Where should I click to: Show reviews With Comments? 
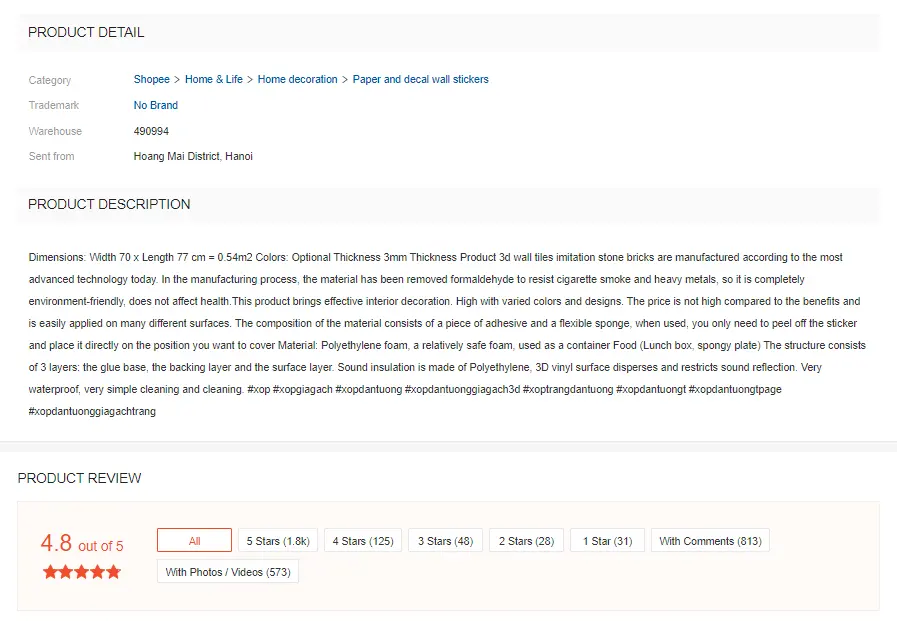pos(710,540)
